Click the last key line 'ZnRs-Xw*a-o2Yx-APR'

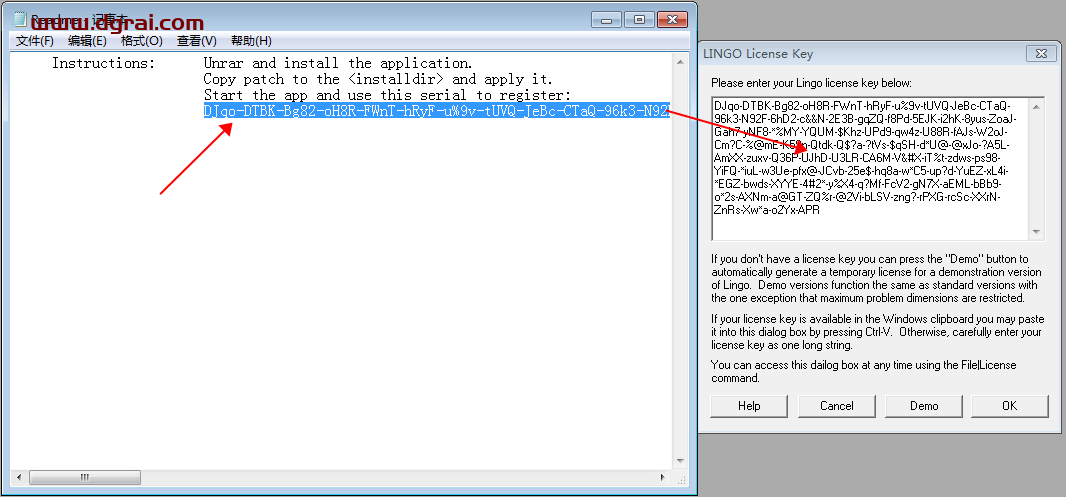(x=767, y=210)
